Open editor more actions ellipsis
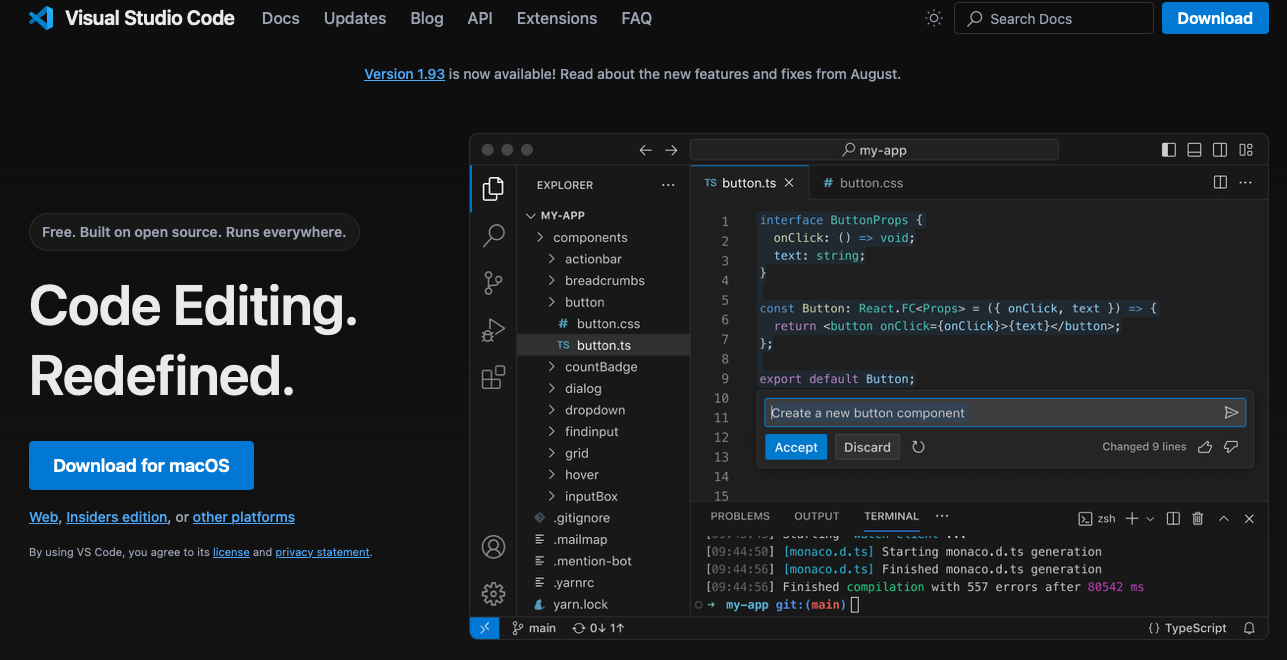This screenshot has width=1287, height=660. click(x=1246, y=183)
